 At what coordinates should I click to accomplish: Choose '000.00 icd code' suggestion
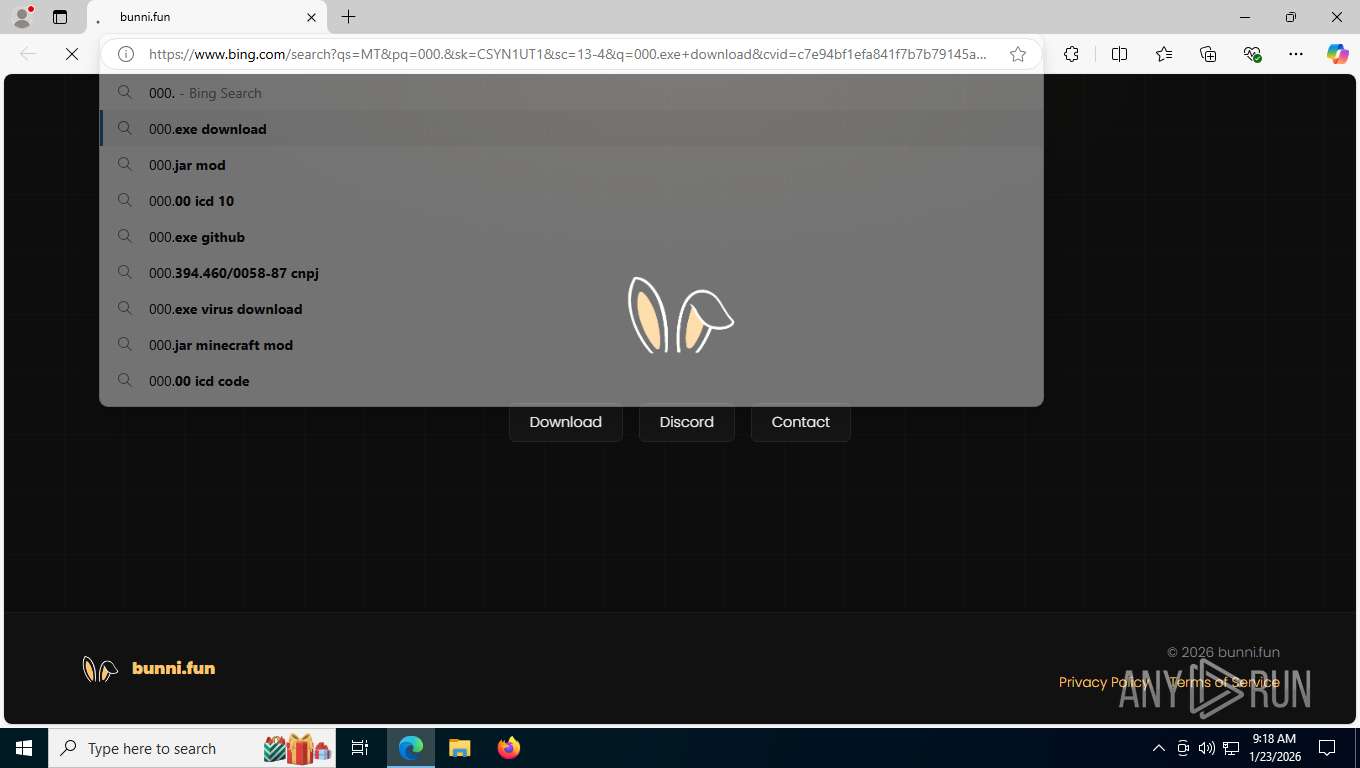[571, 381]
